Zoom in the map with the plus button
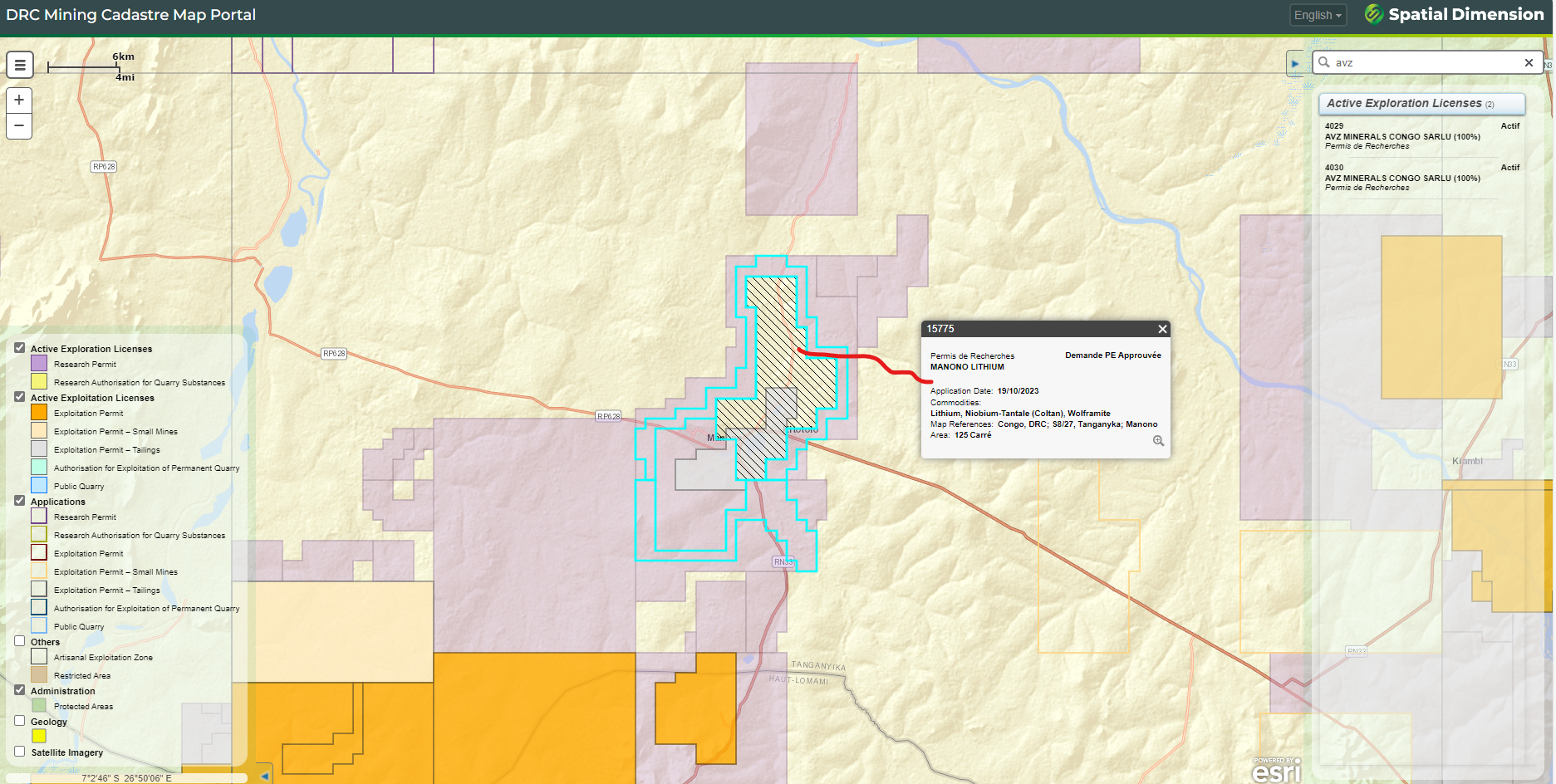Viewport: 1556px width, 784px height. coord(19,100)
